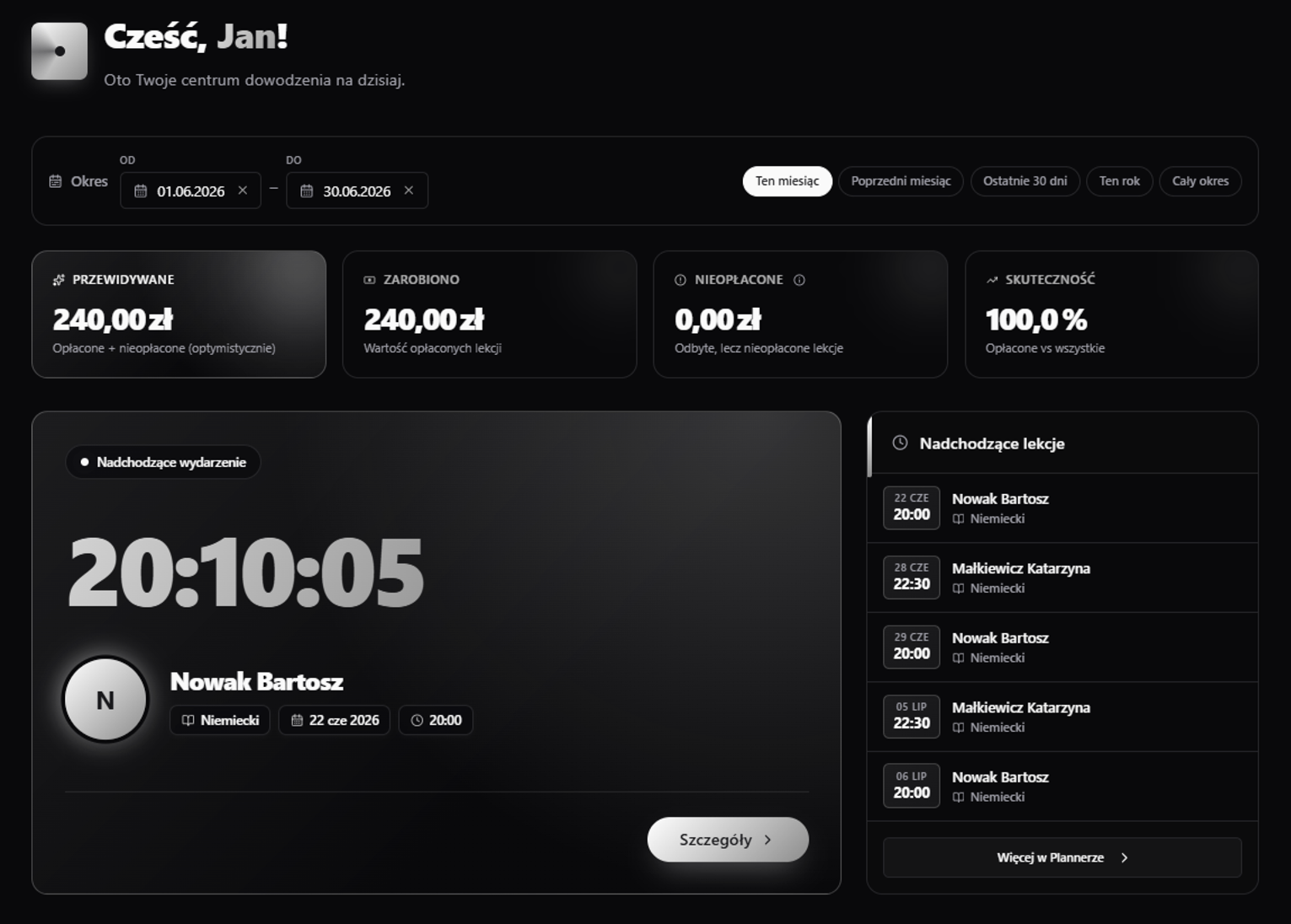
Task: Click the round N avatar of Nowak Bartosz
Action: pos(105,700)
